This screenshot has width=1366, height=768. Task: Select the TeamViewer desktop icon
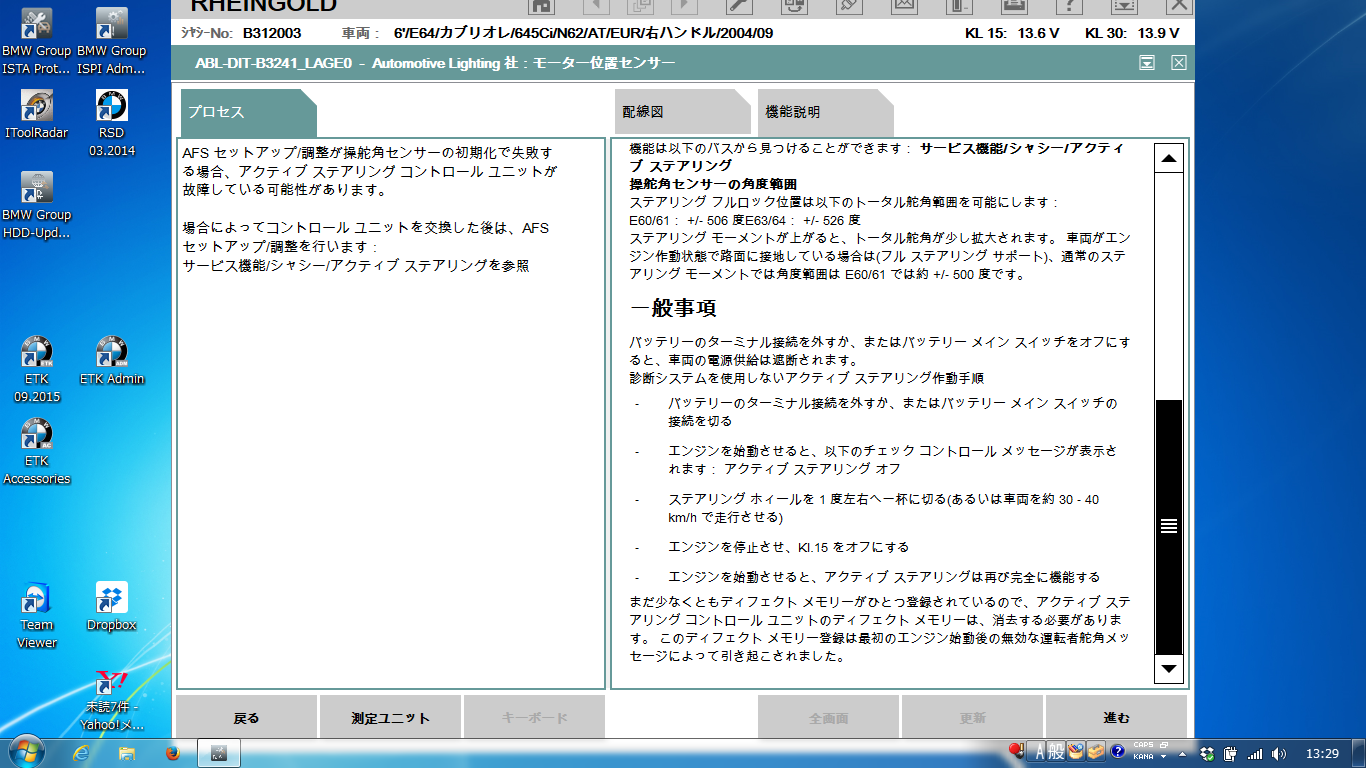tap(37, 615)
